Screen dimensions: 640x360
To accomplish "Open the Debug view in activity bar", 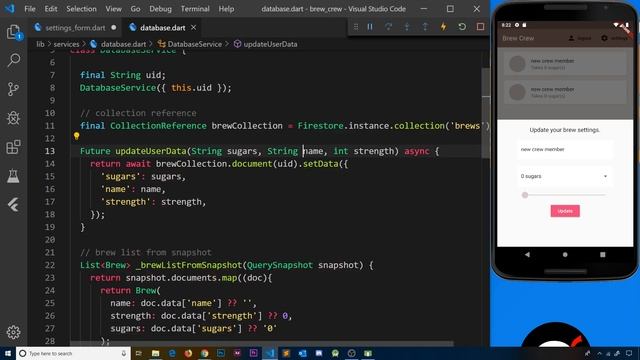I will [13, 118].
